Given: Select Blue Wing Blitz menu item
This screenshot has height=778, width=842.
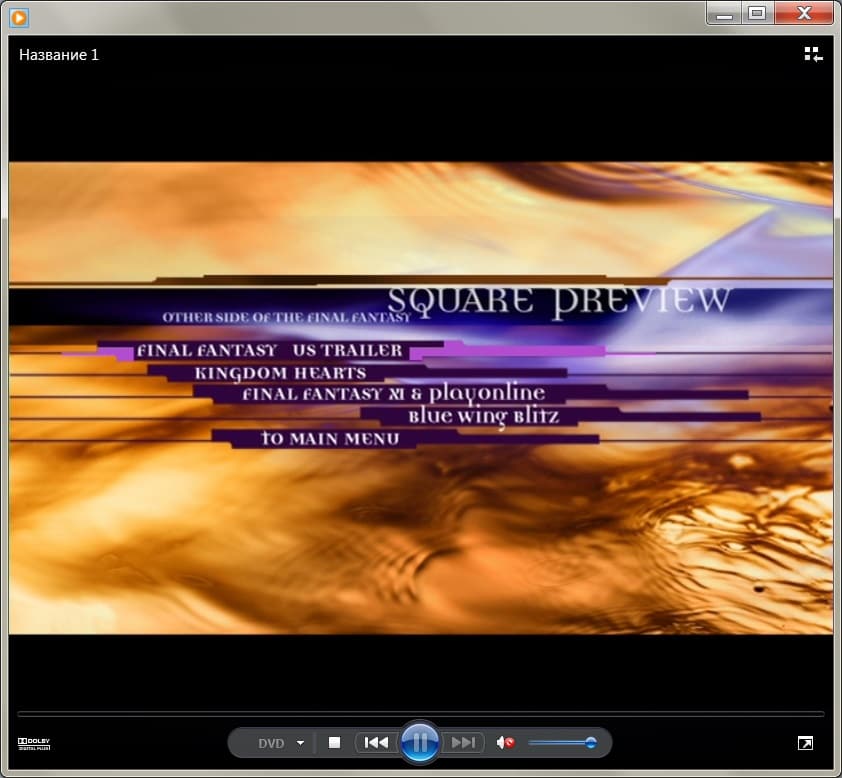Looking at the screenshot, I should (x=483, y=417).
